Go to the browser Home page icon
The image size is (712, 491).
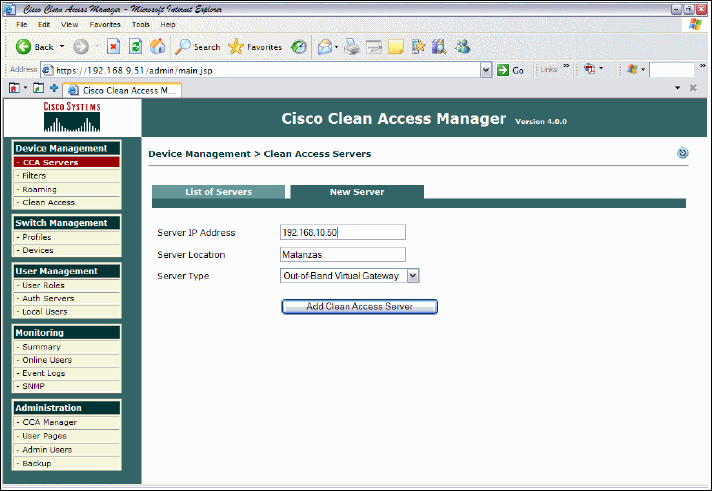click(x=157, y=47)
